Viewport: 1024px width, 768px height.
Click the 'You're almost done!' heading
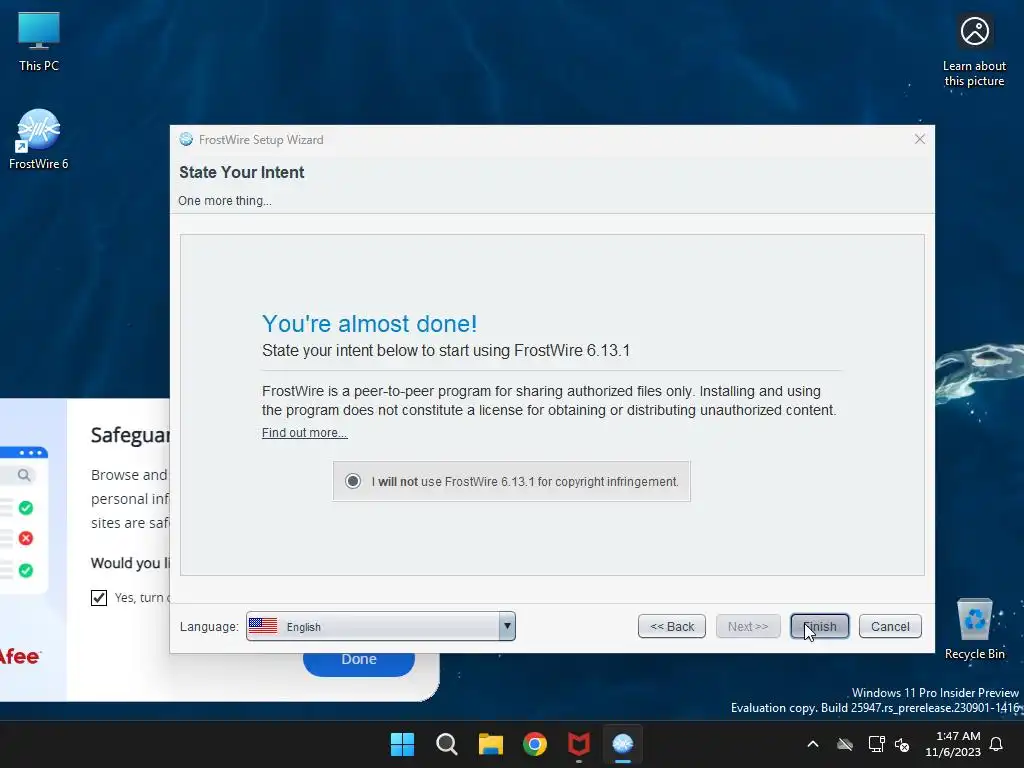pos(370,323)
